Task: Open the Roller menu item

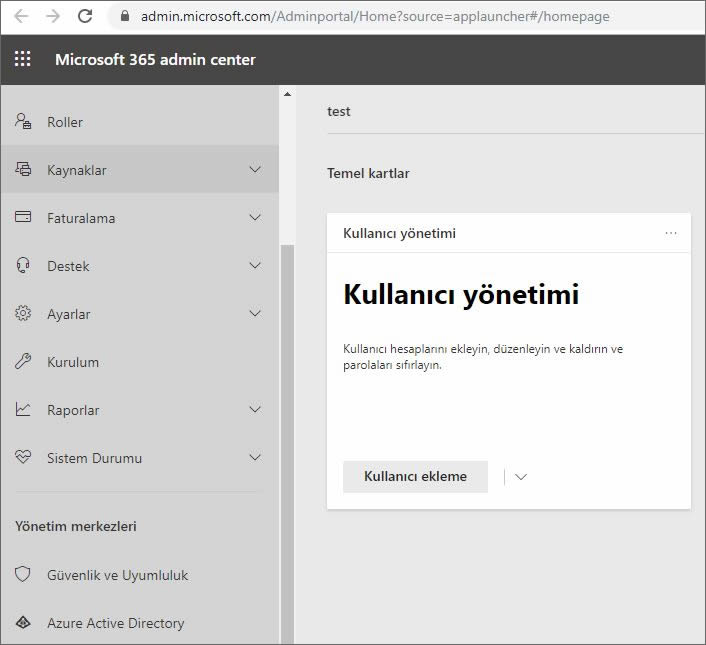Action: 140,122
